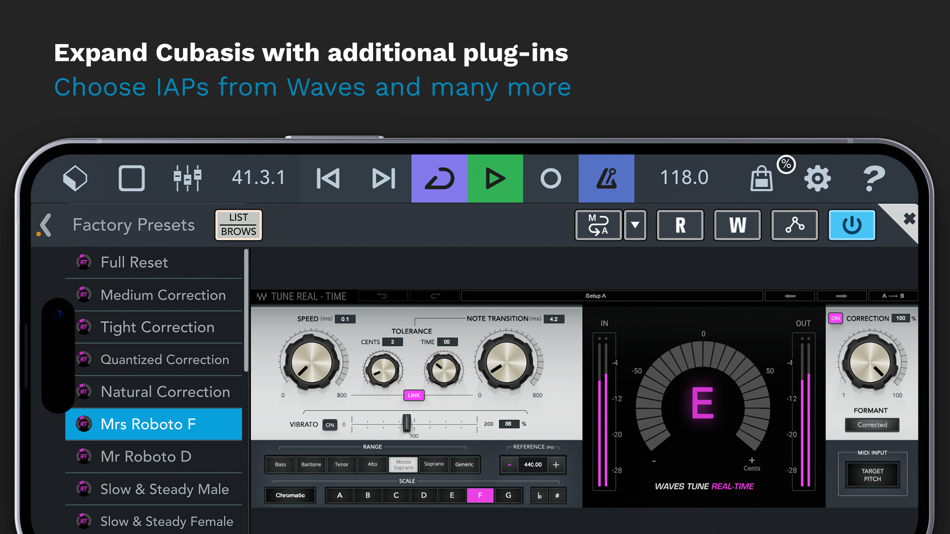Select the Full Reset preset

(x=153, y=262)
